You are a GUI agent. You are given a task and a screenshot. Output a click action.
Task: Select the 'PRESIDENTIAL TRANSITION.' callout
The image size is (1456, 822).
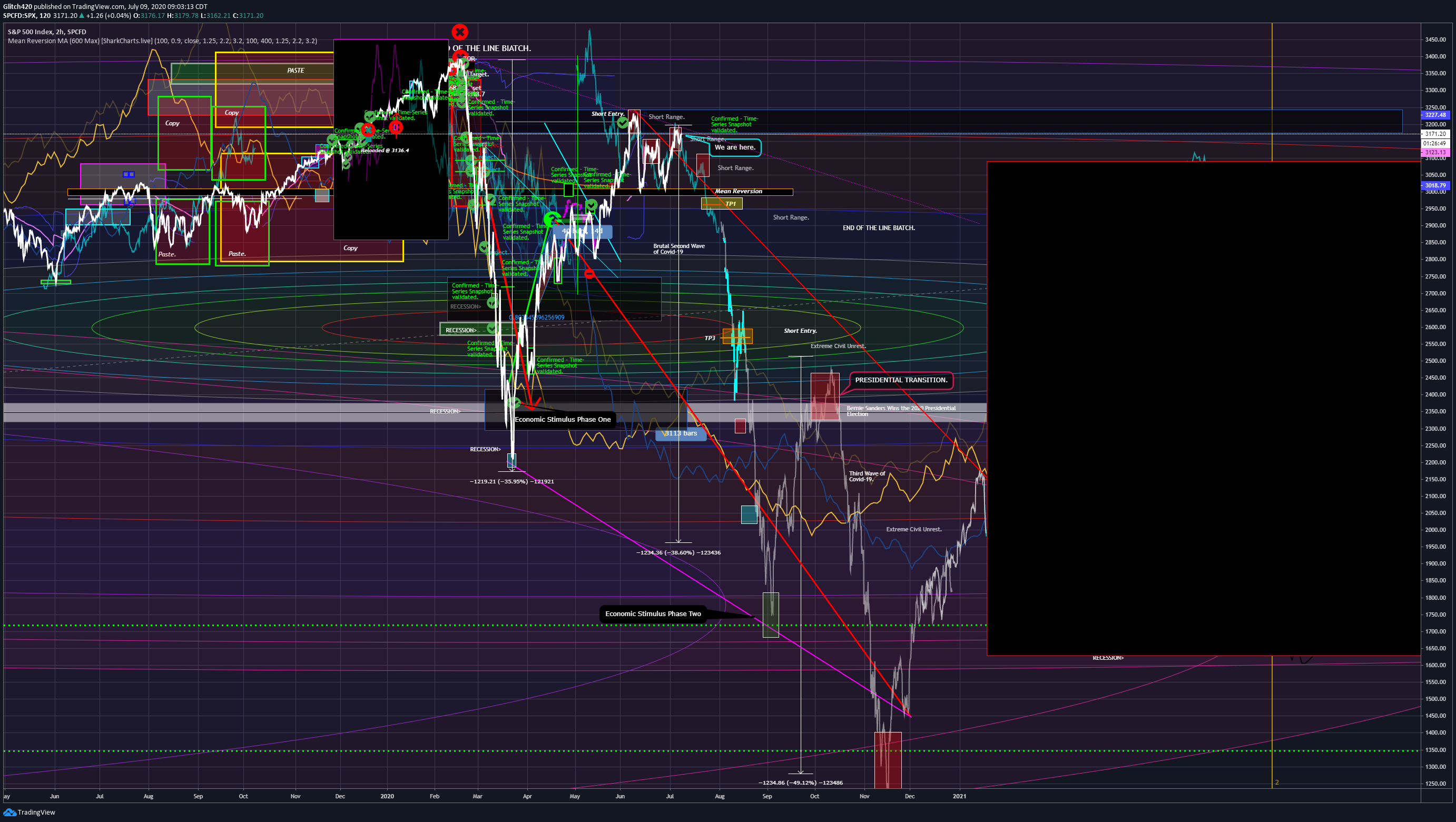pos(901,380)
